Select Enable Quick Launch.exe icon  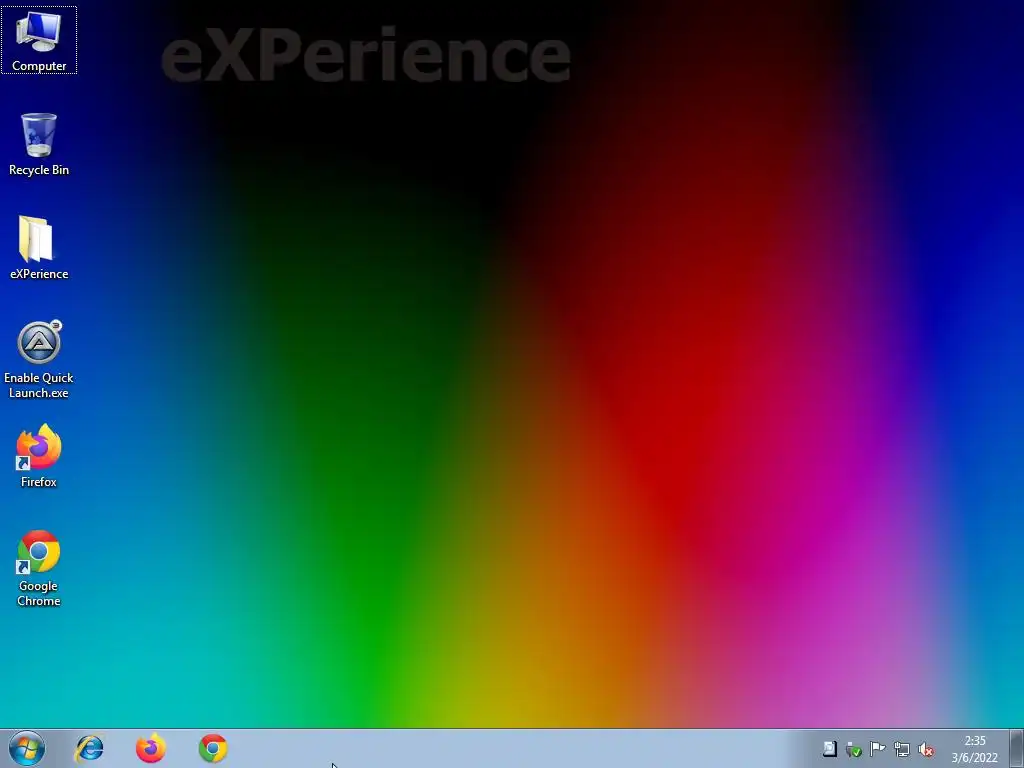pyautogui.click(x=39, y=360)
